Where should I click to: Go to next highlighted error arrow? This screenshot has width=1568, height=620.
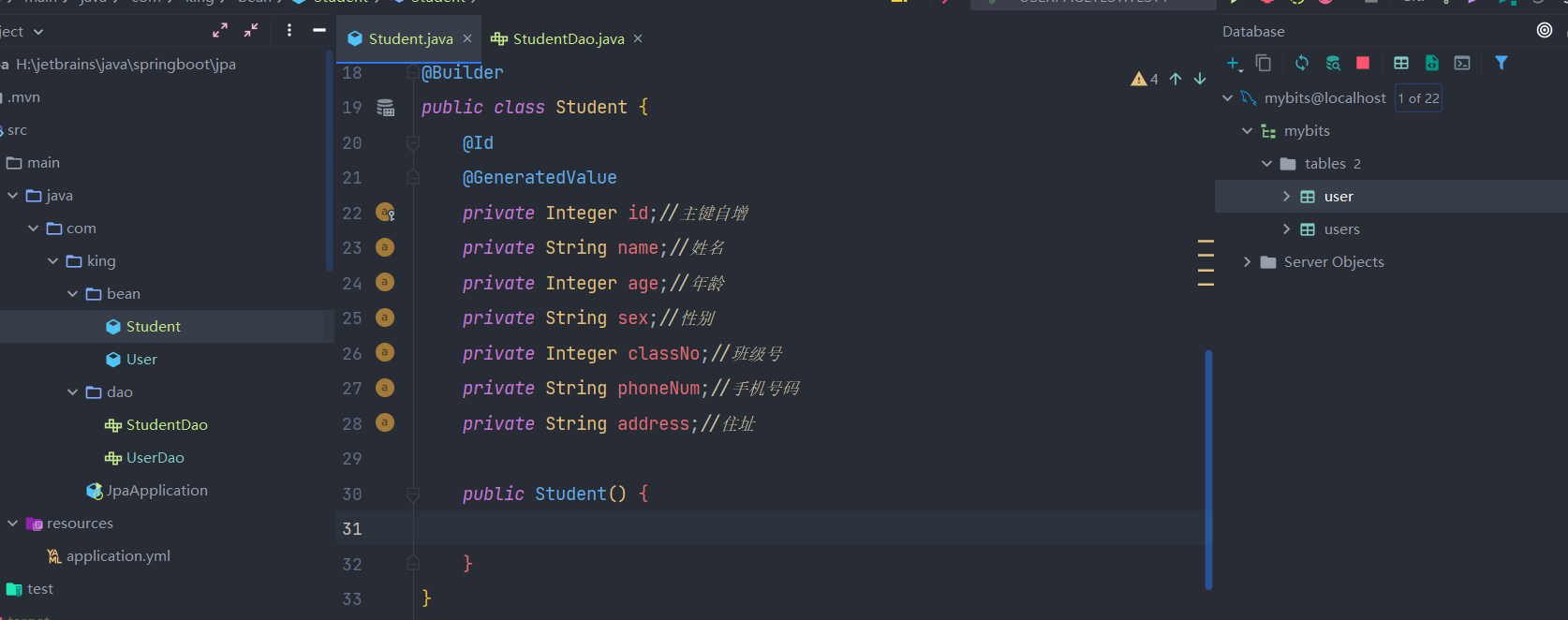coord(1200,79)
